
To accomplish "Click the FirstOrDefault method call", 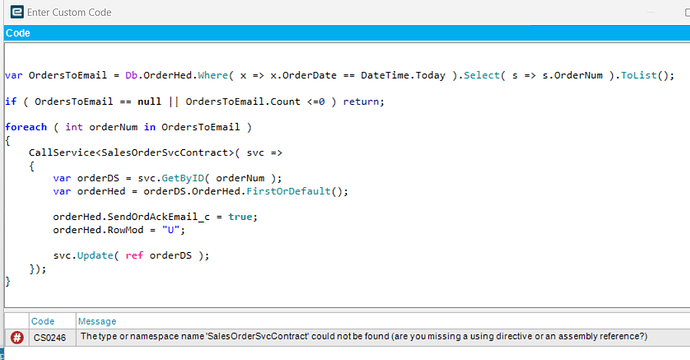I will click(x=288, y=191).
